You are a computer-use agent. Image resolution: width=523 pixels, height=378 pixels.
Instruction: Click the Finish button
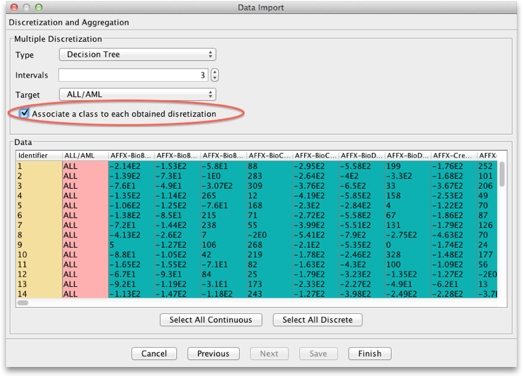[x=370, y=353]
